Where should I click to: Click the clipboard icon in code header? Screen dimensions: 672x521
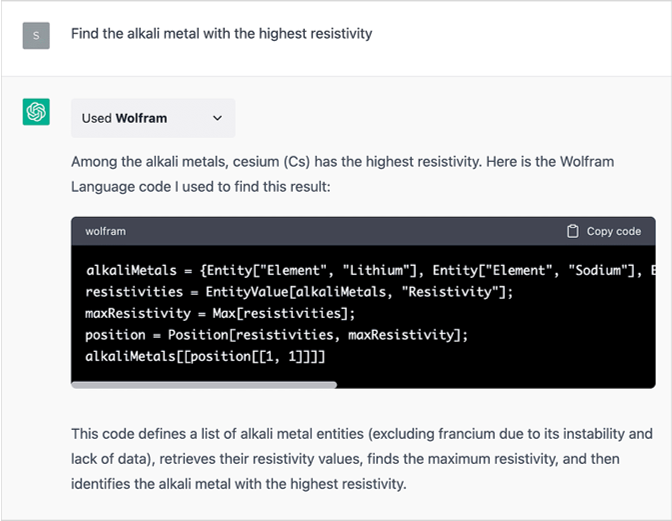573,231
